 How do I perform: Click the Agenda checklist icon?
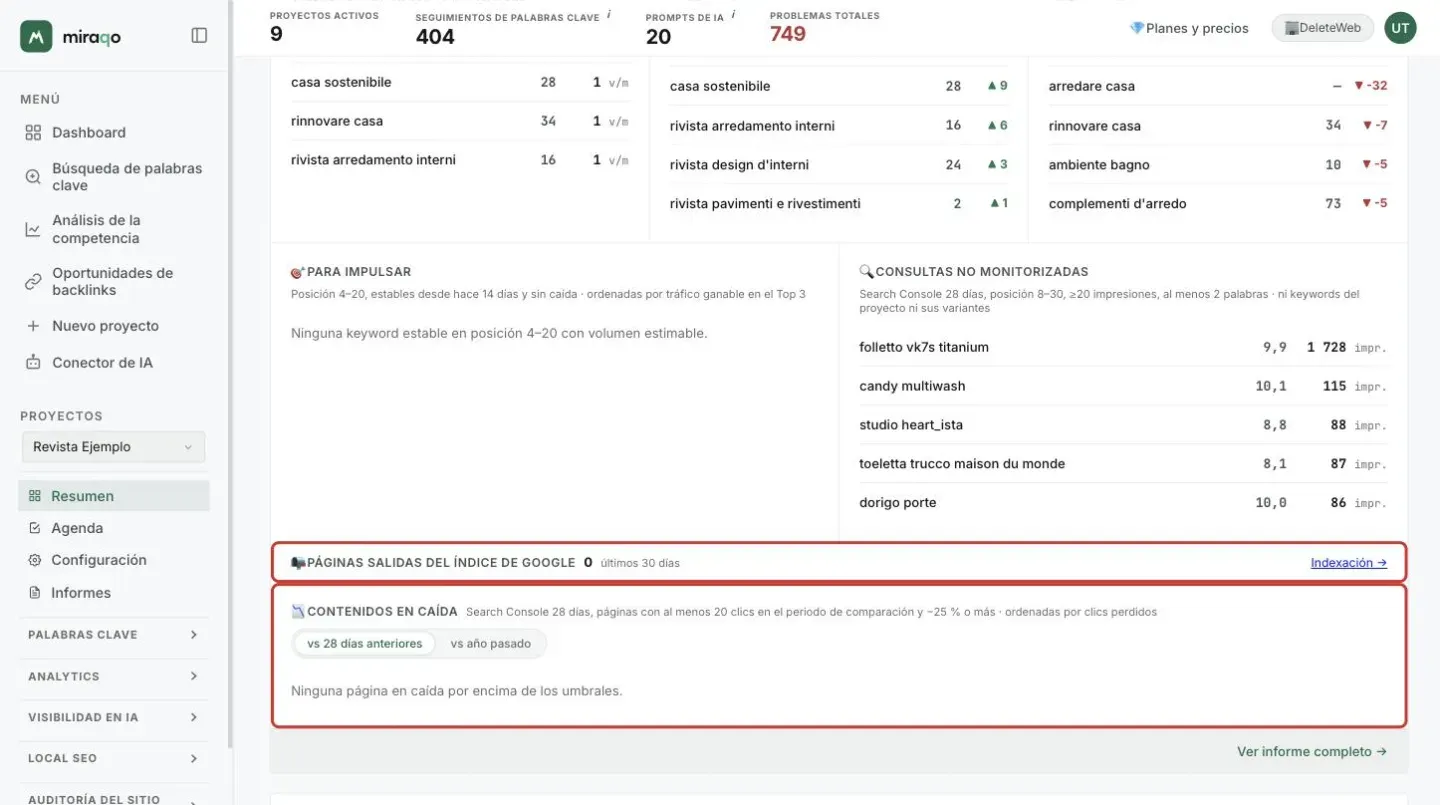click(35, 528)
